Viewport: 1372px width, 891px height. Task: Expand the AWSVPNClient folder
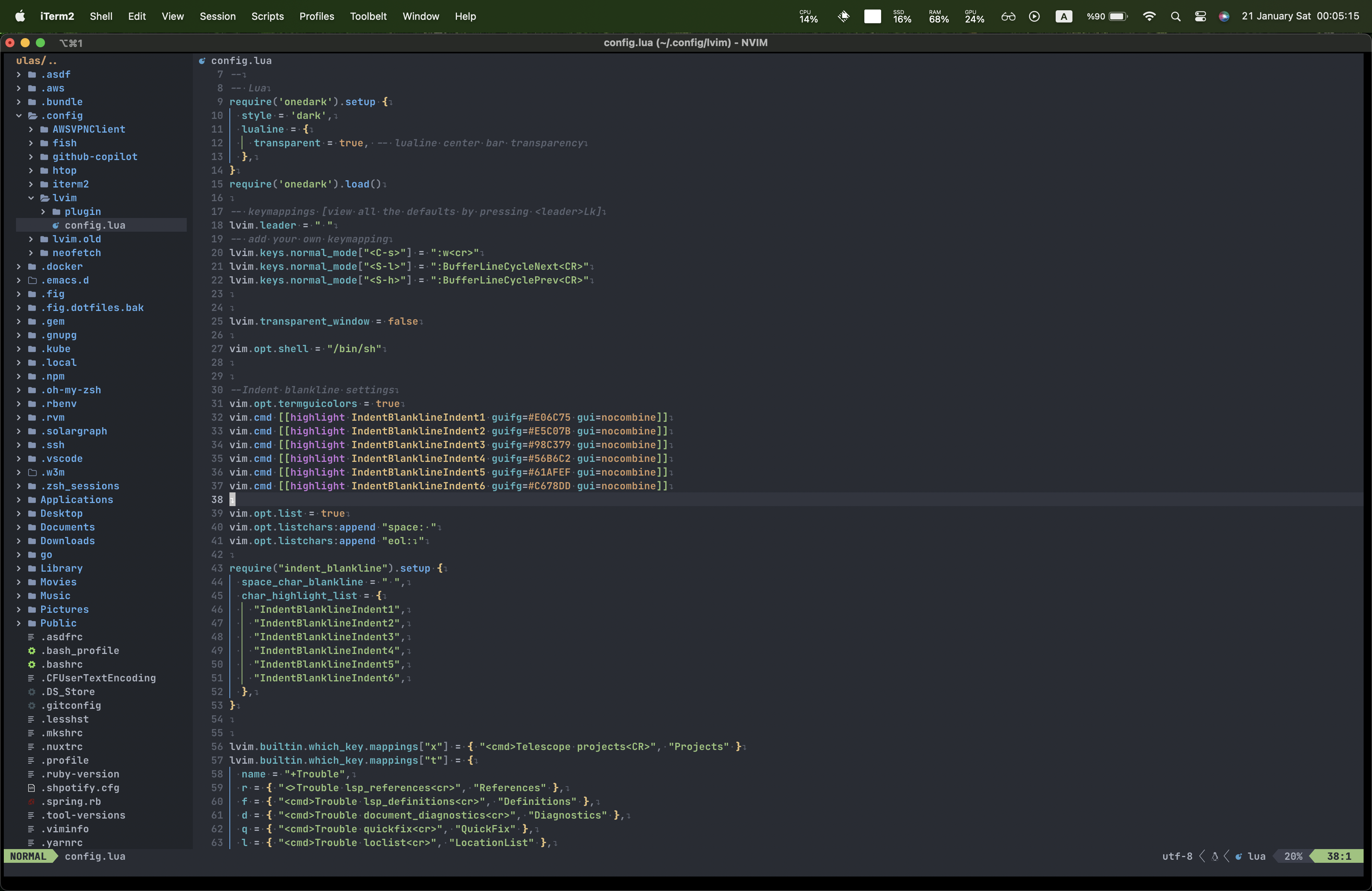pyautogui.click(x=30, y=129)
